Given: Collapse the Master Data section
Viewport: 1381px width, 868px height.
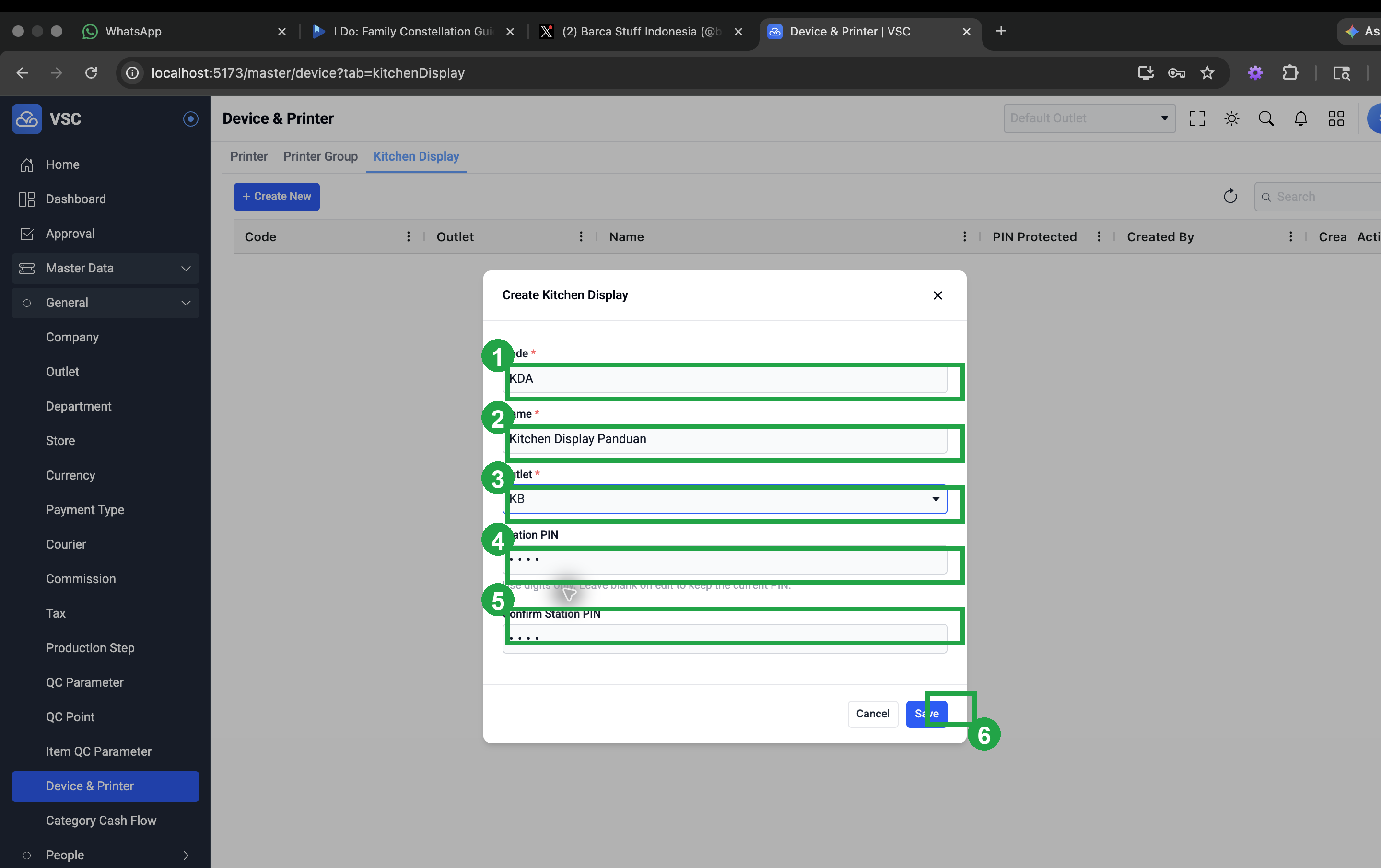Looking at the screenshot, I should (x=105, y=268).
